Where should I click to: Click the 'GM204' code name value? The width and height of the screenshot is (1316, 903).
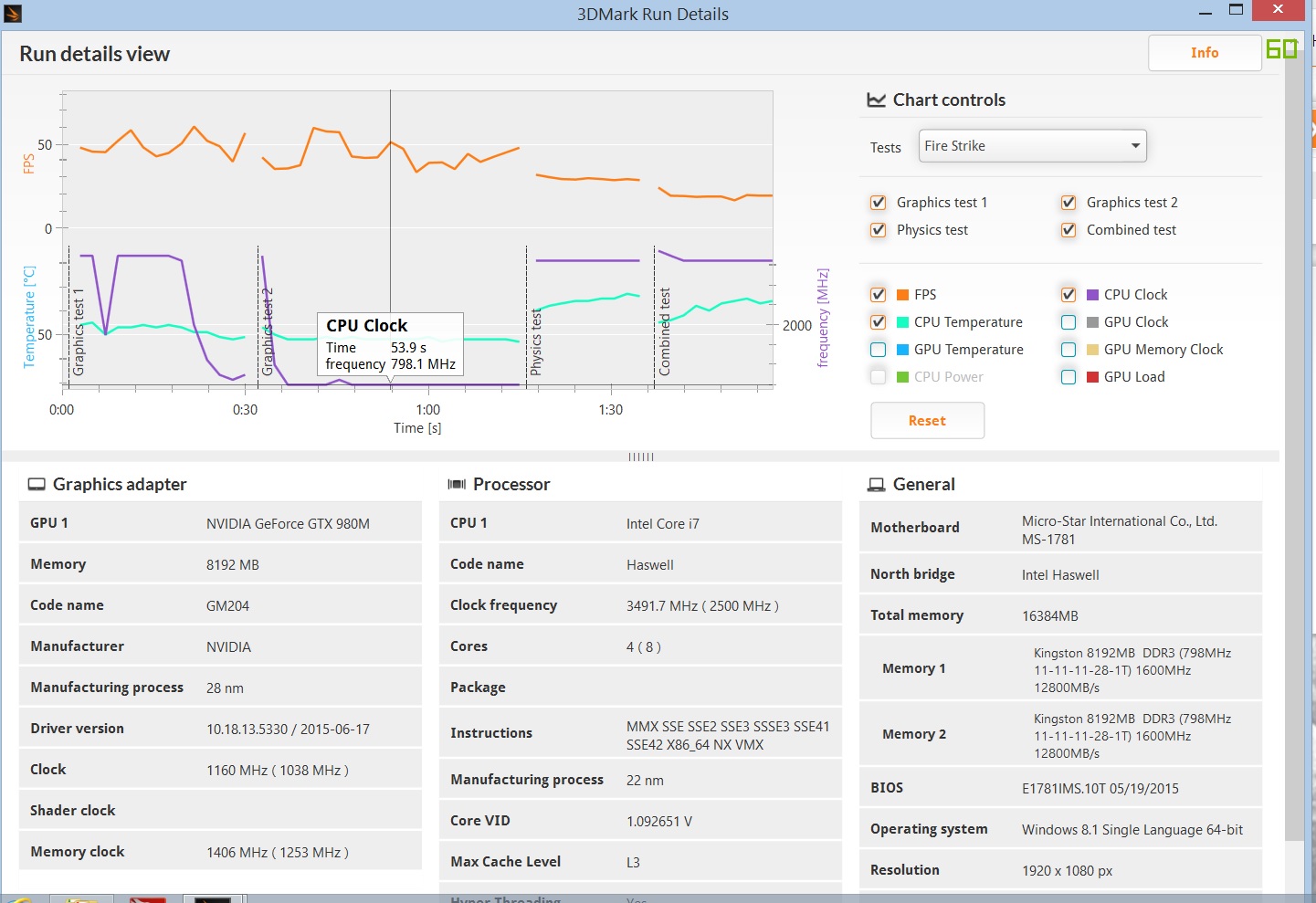coord(227,606)
